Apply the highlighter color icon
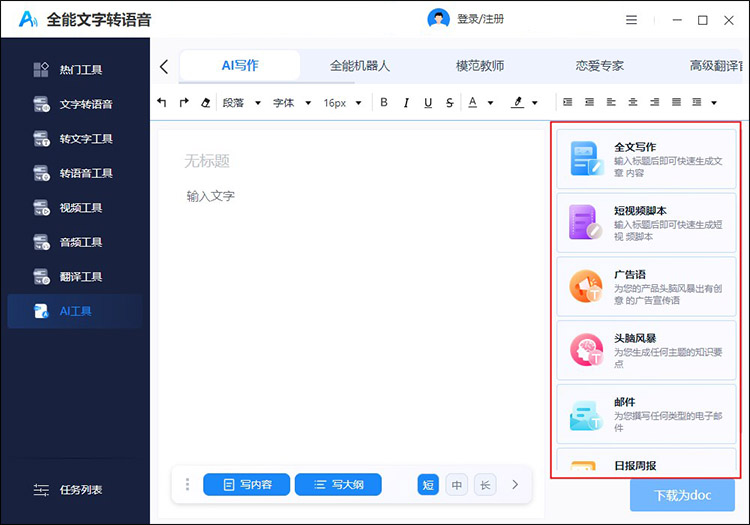Image resolution: width=750 pixels, height=525 pixels. (x=517, y=102)
